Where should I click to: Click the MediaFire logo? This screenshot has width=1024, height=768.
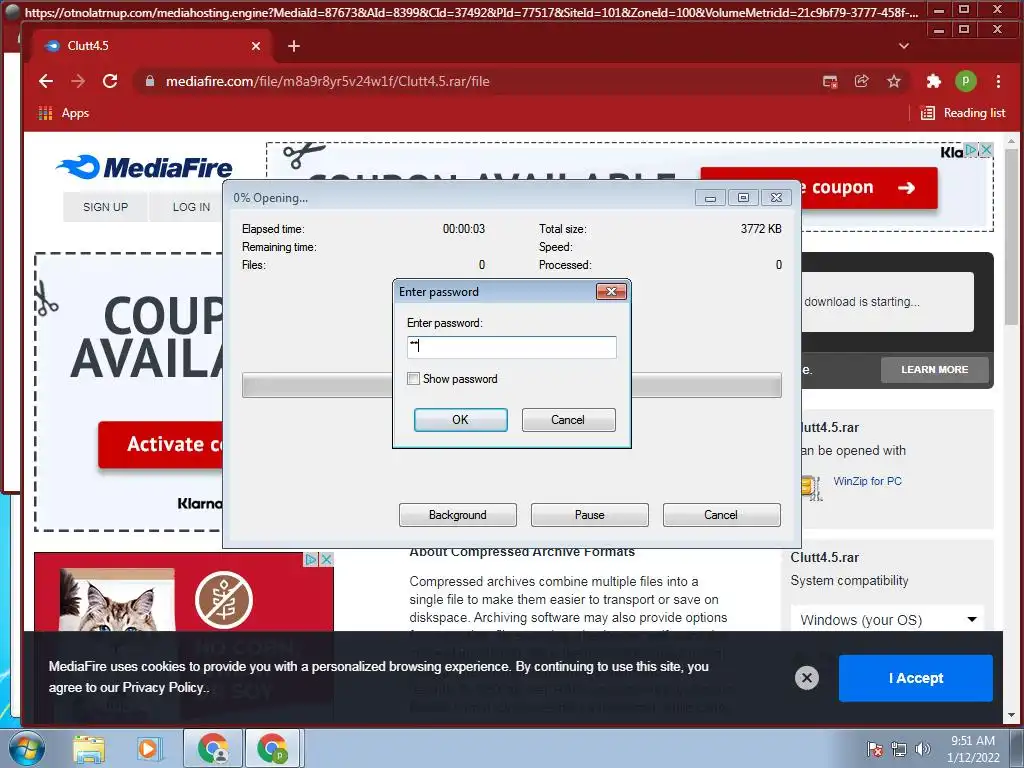coord(144,168)
